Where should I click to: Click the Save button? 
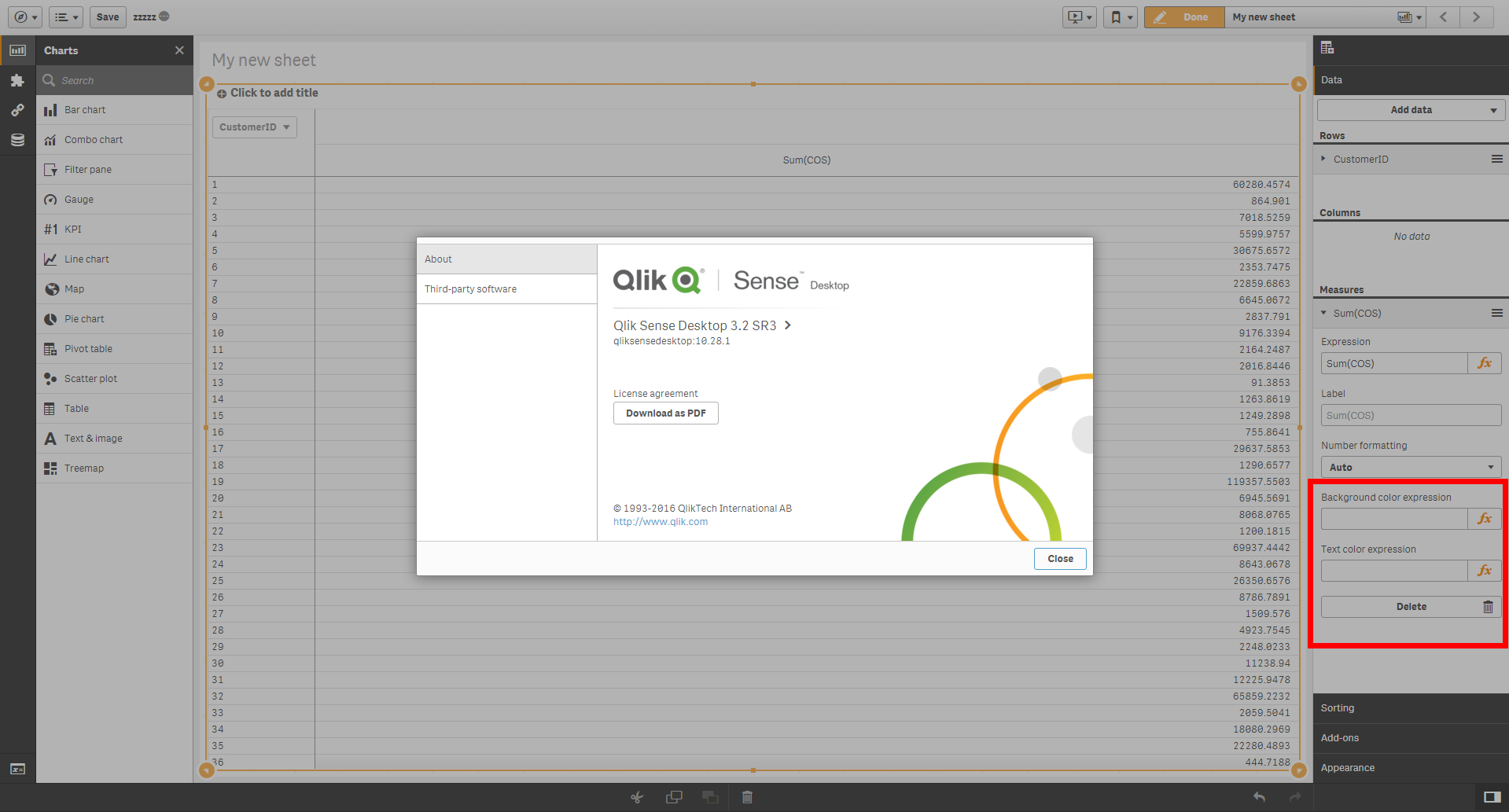[108, 17]
